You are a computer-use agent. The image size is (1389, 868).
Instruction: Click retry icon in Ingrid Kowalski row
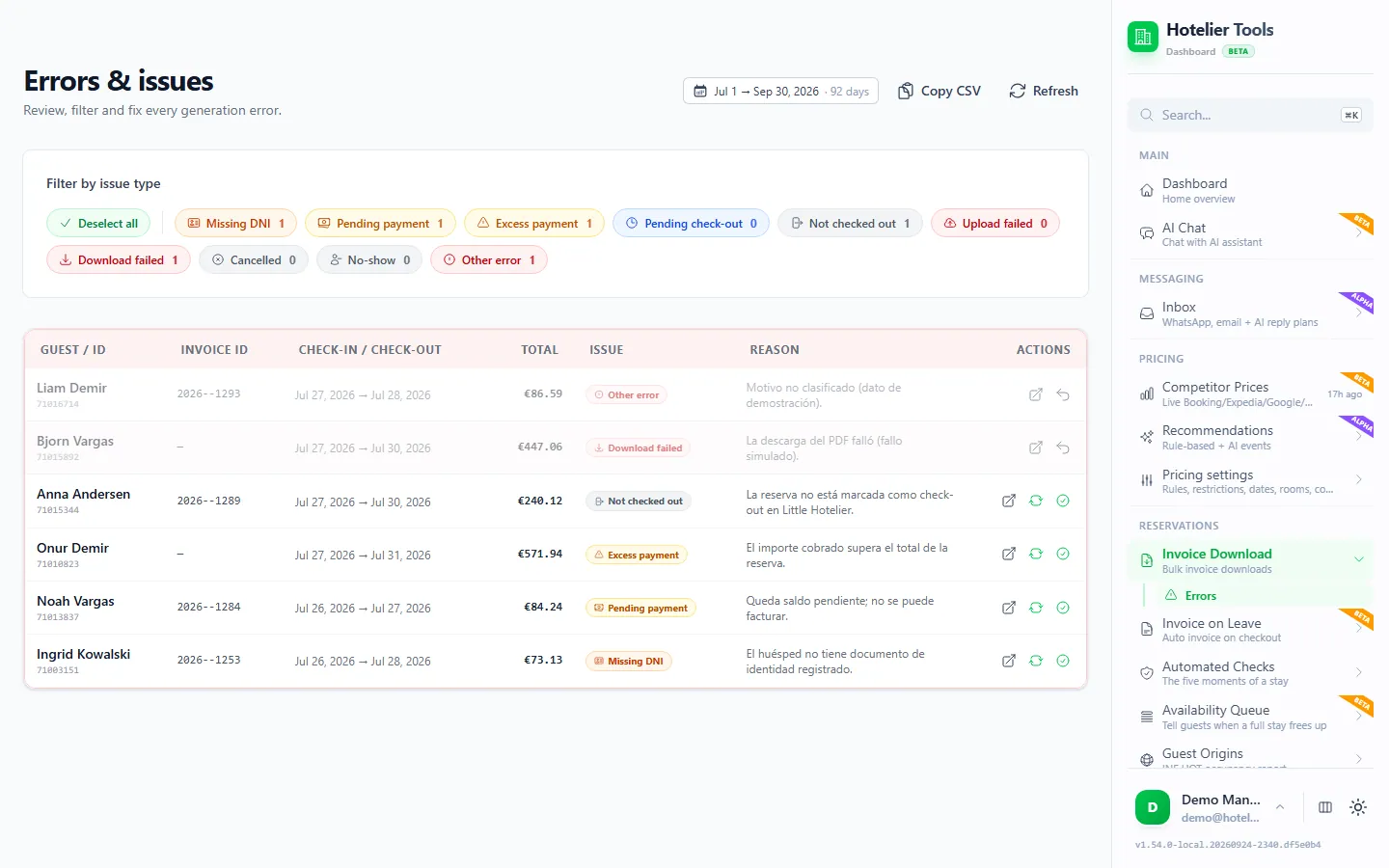[x=1036, y=661]
